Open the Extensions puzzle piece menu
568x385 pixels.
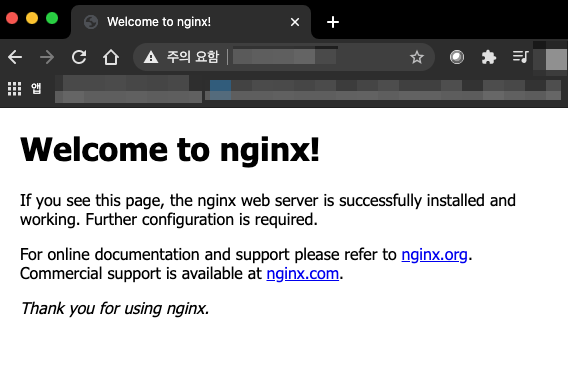pyautogui.click(x=489, y=57)
